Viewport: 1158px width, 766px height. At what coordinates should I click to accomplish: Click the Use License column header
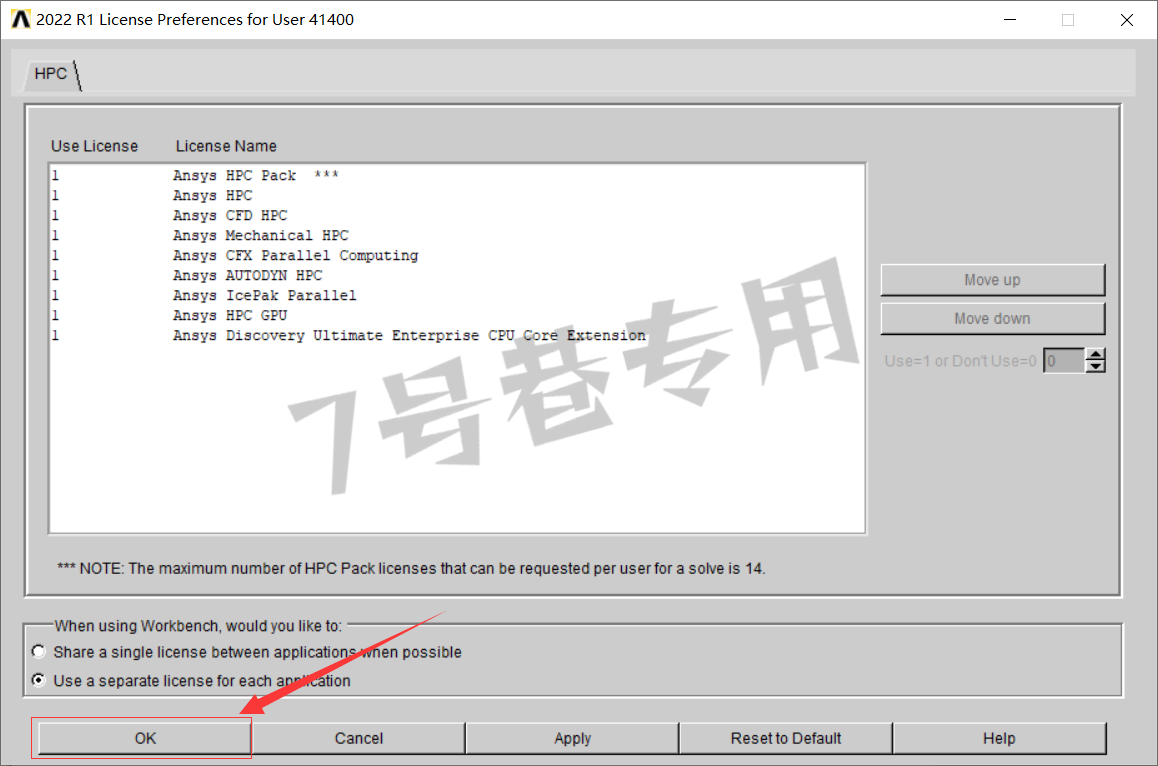point(95,146)
